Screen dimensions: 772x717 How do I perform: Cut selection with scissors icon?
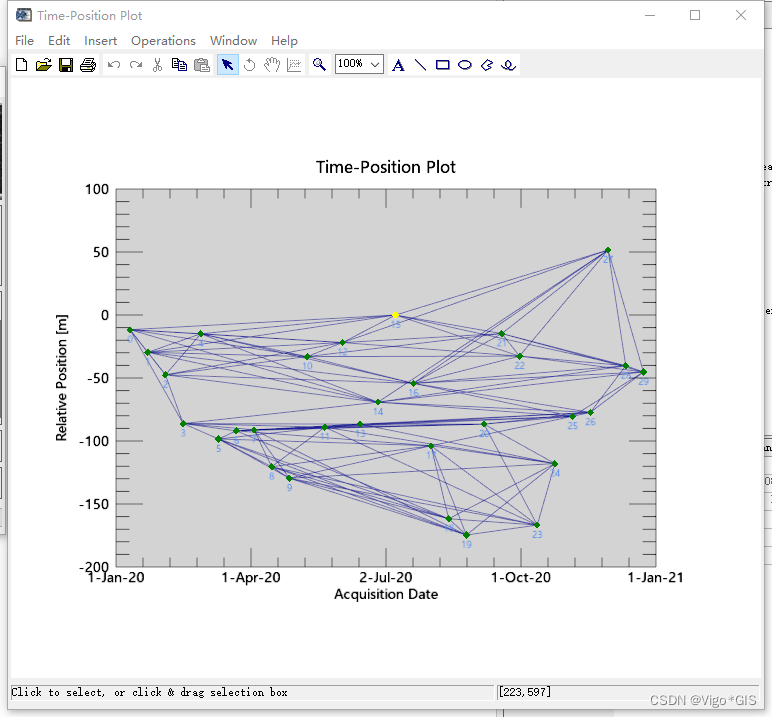click(x=158, y=65)
